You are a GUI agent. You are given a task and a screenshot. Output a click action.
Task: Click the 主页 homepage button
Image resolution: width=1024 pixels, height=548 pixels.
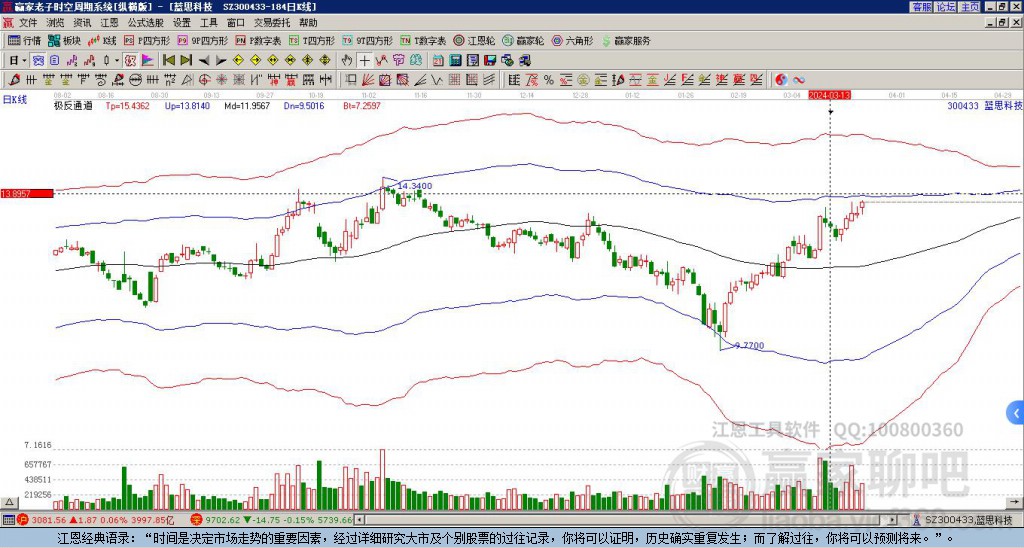[969, 7]
